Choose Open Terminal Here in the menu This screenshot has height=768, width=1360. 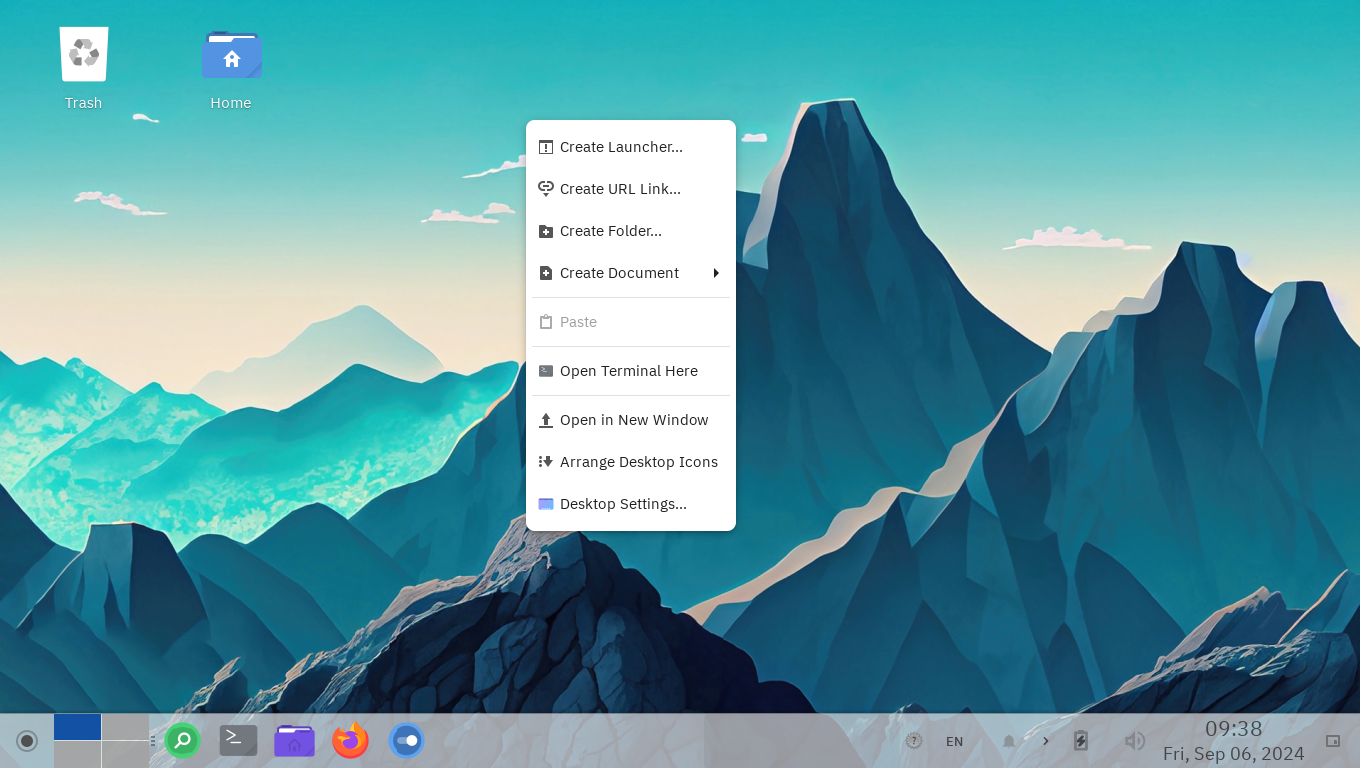(628, 370)
